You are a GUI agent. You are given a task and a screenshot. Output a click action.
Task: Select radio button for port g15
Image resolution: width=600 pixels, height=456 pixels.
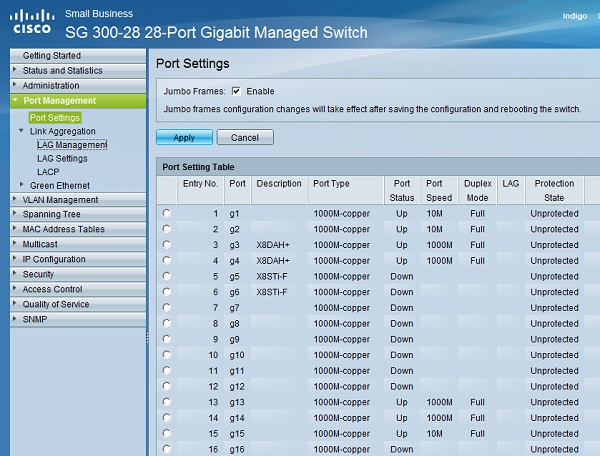[166, 433]
